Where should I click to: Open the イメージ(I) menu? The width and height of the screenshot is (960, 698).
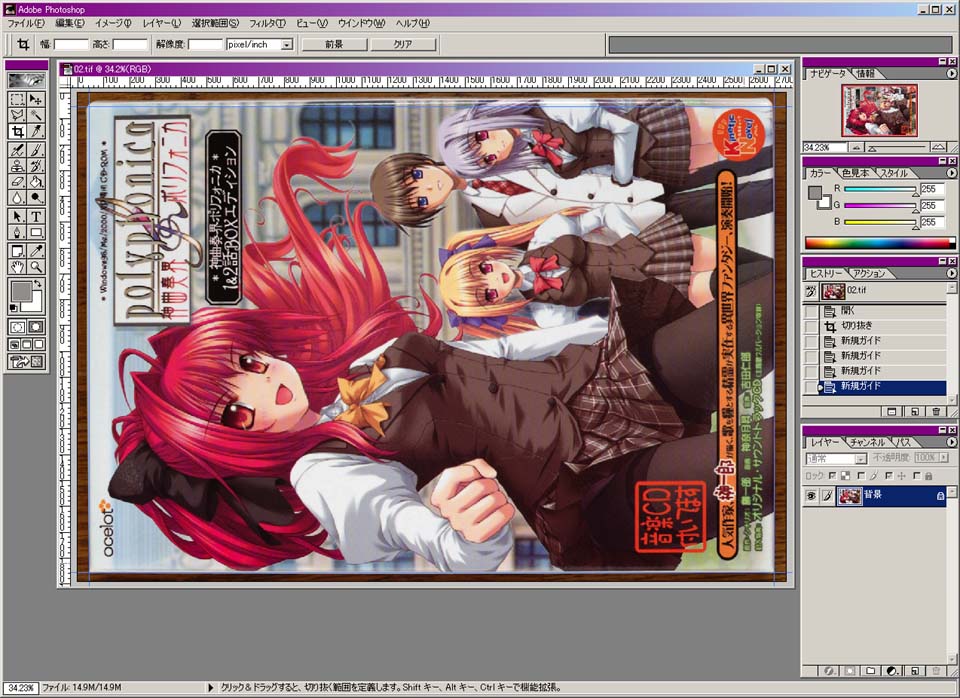(113, 23)
